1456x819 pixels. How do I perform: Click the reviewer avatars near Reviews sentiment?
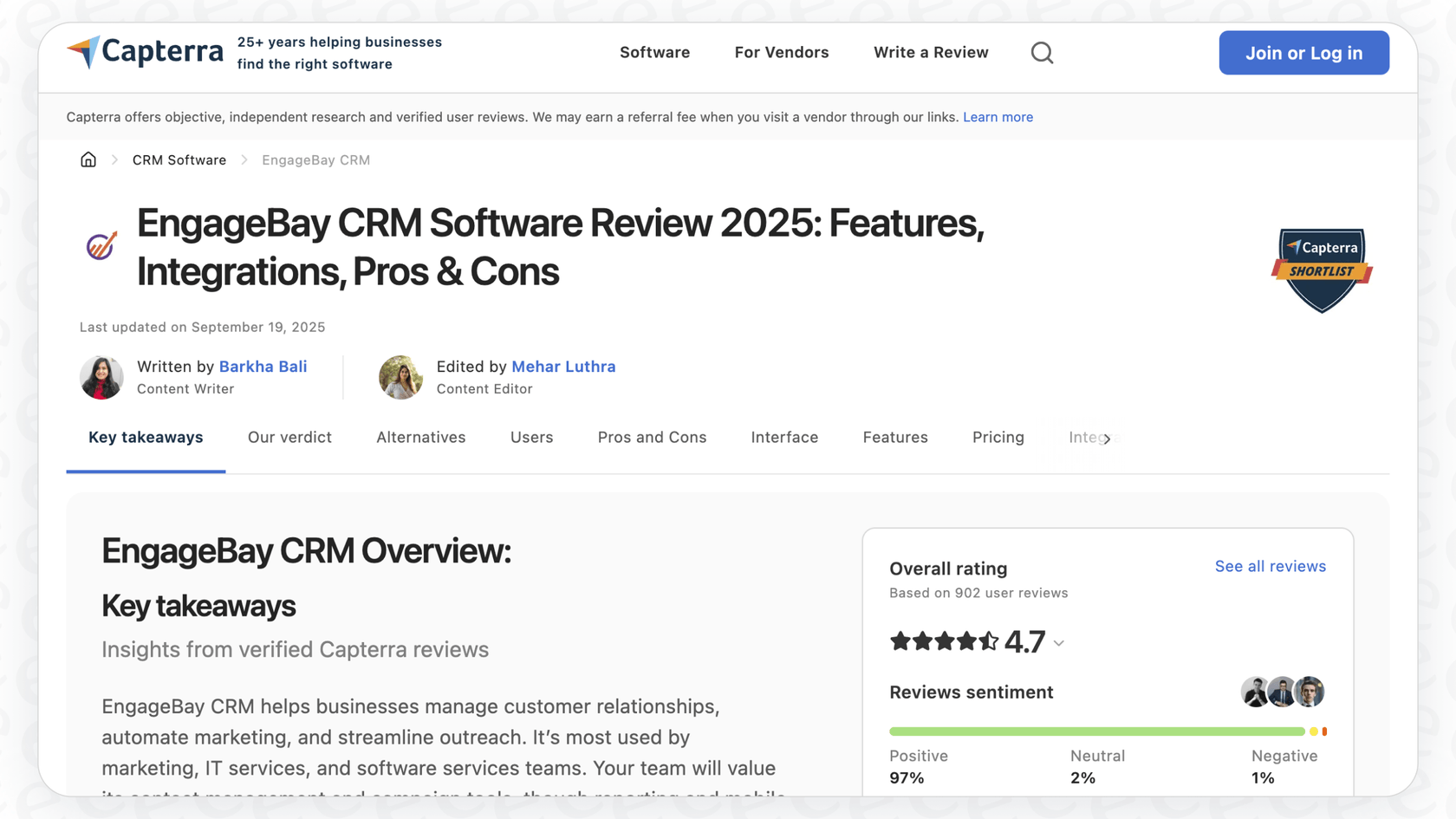[1283, 692]
